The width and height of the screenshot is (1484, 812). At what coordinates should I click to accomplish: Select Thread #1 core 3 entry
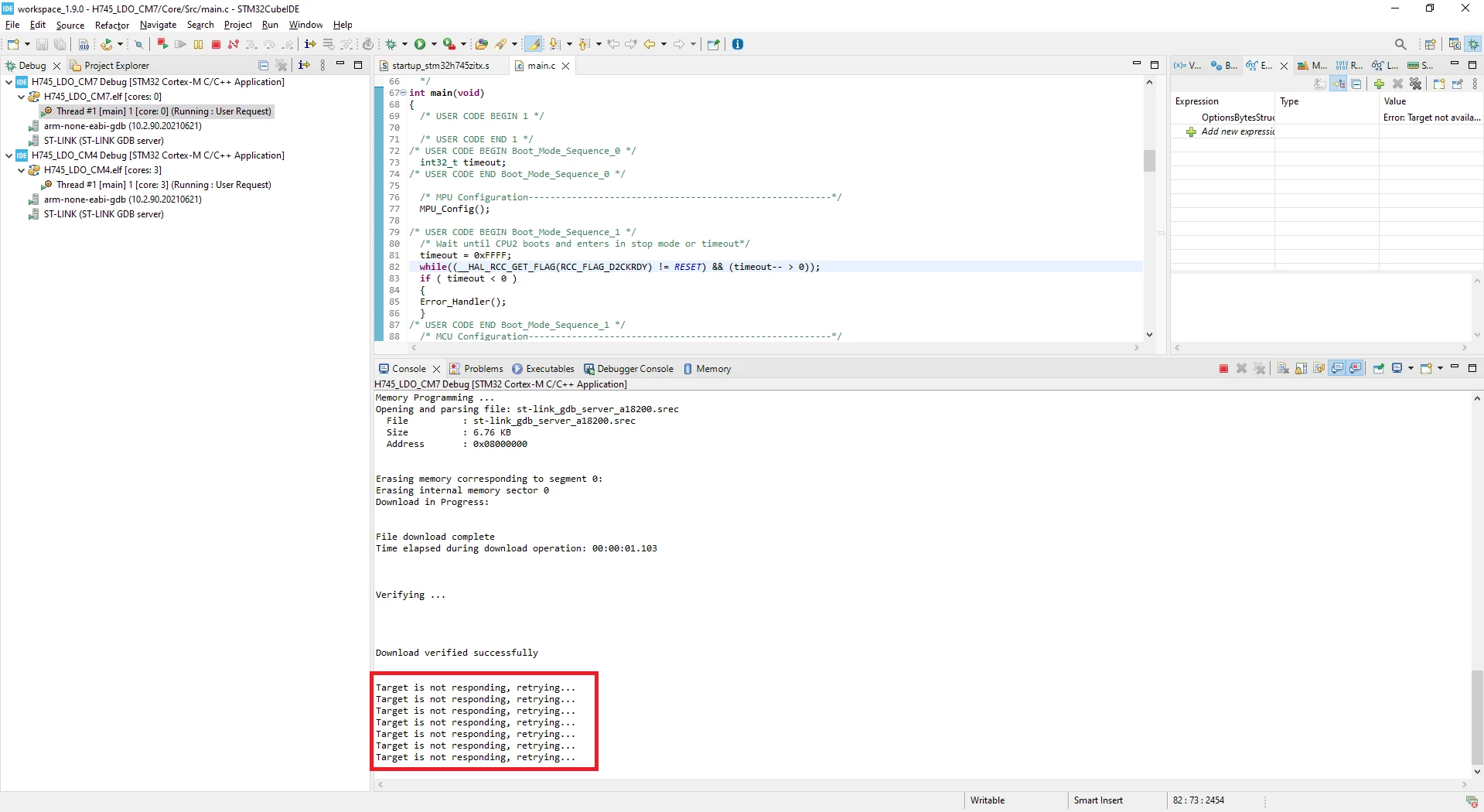[x=157, y=185]
